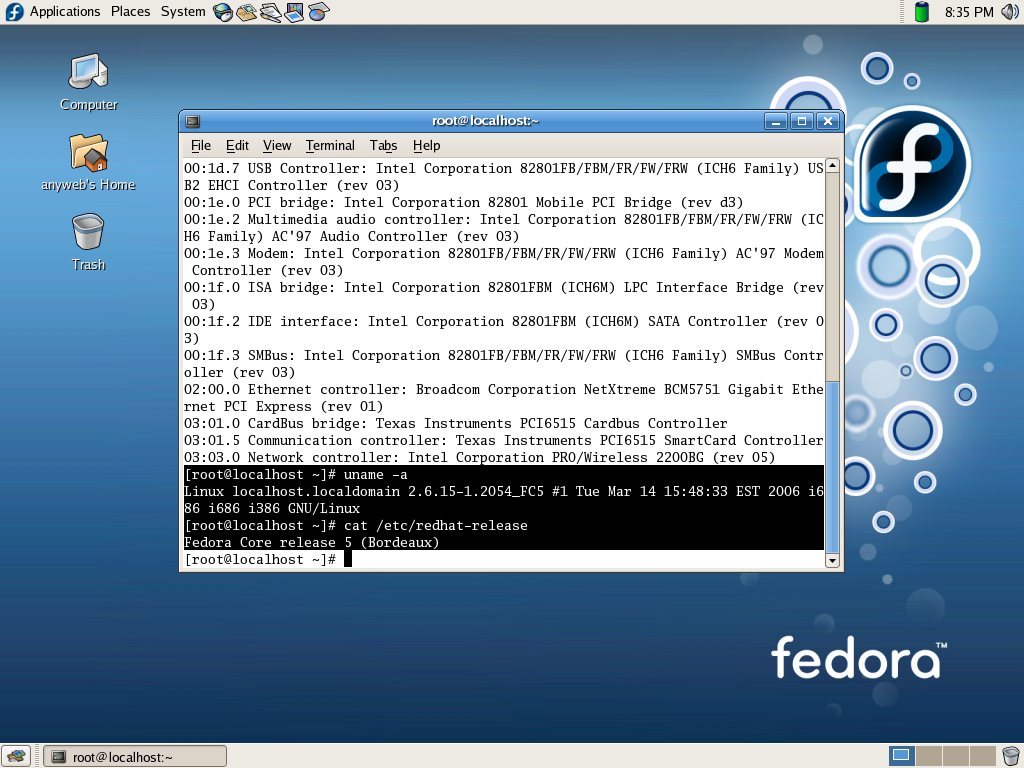Select the Trash icon on the desktop
Image resolution: width=1024 pixels, height=768 pixels.
point(88,242)
